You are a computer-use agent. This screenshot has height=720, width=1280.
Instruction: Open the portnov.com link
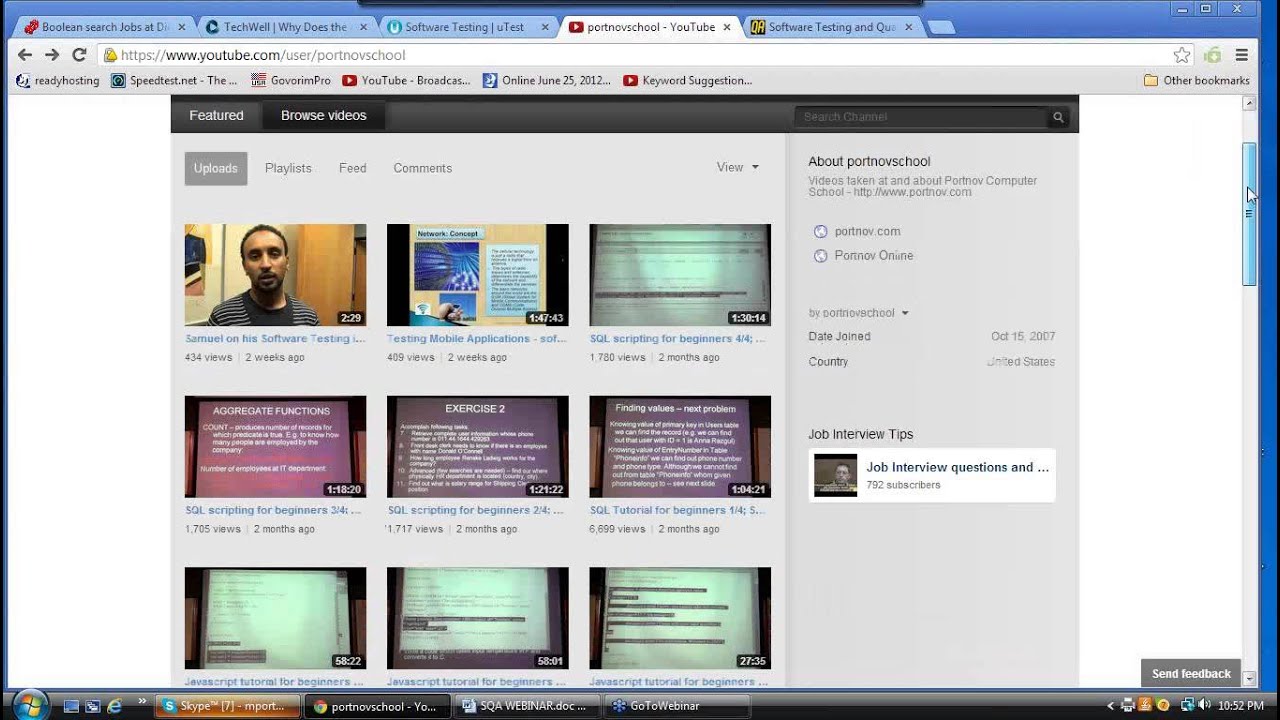(x=867, y=231)
